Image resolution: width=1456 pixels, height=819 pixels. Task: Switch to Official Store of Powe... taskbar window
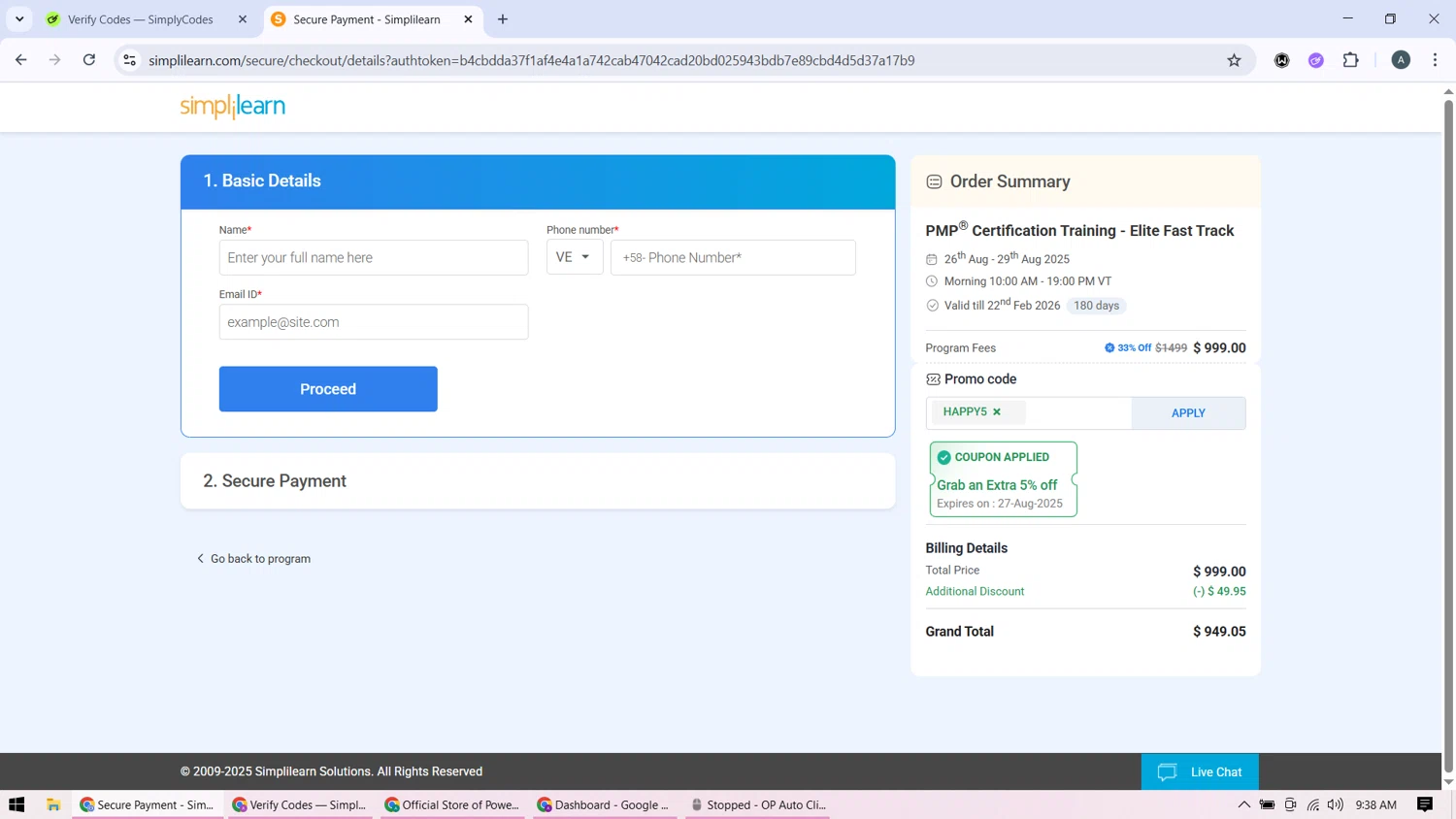(x=452, y=804)
